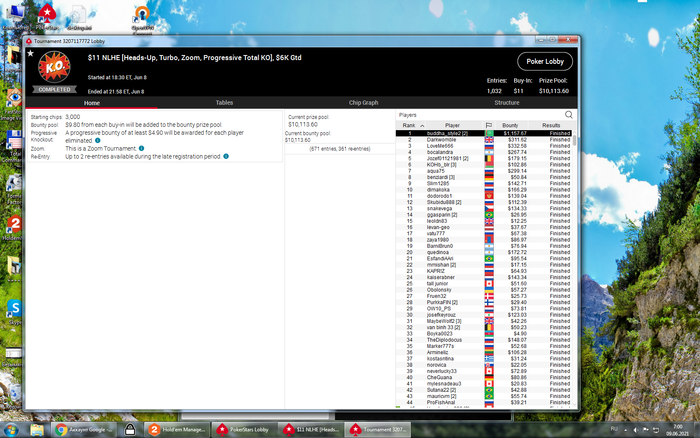Select player CheGuana row
The width and height of the screenshot is (700, 438).
click(x=483, y=377)
